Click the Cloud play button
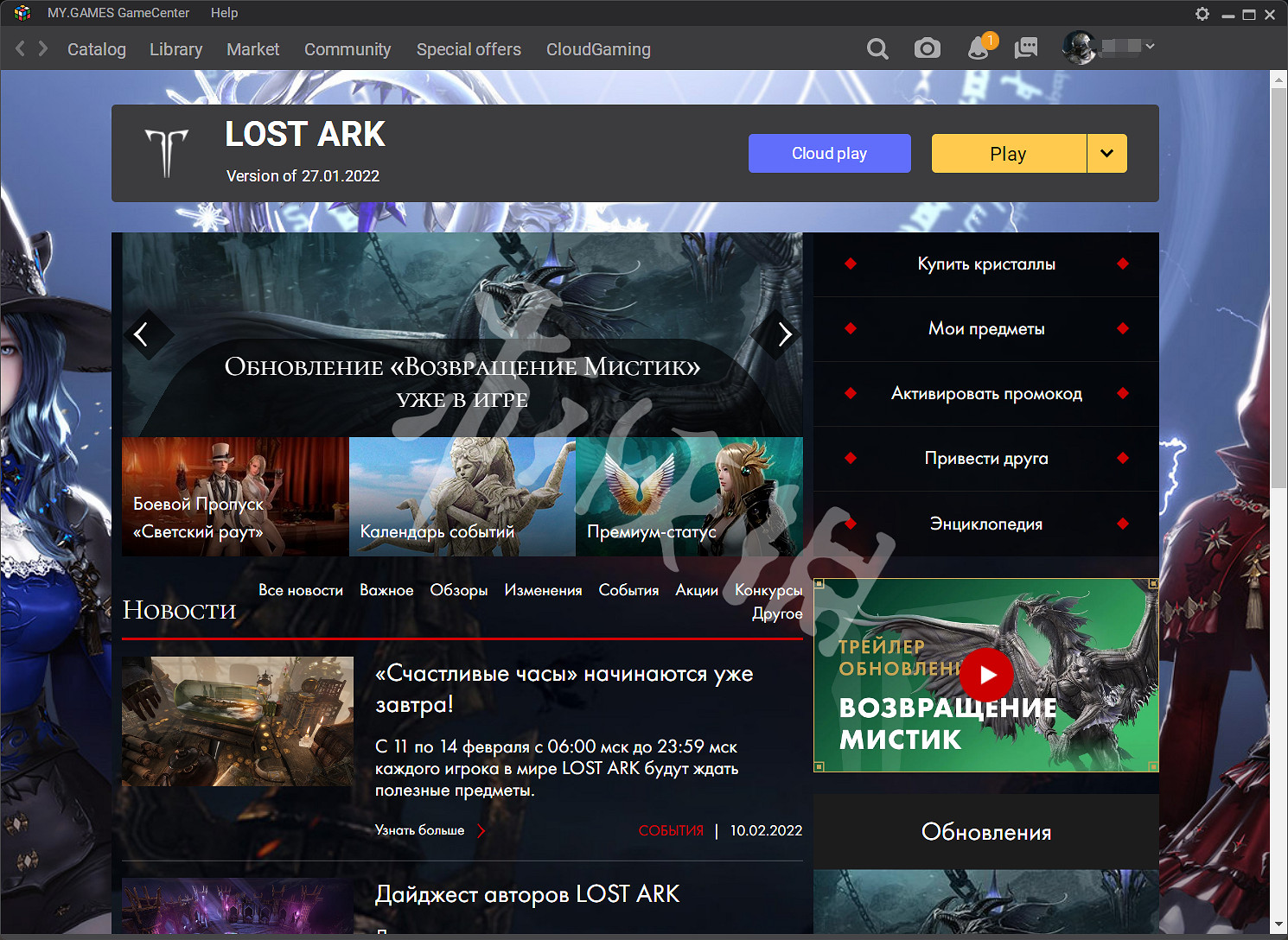Viewport: 1288px width, 940px height. (x=829, y=153)
